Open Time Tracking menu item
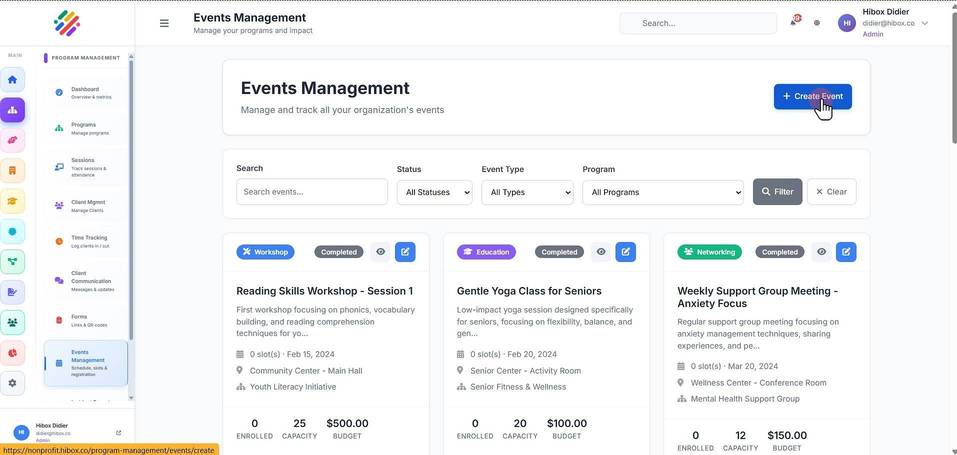 point(86,241)
